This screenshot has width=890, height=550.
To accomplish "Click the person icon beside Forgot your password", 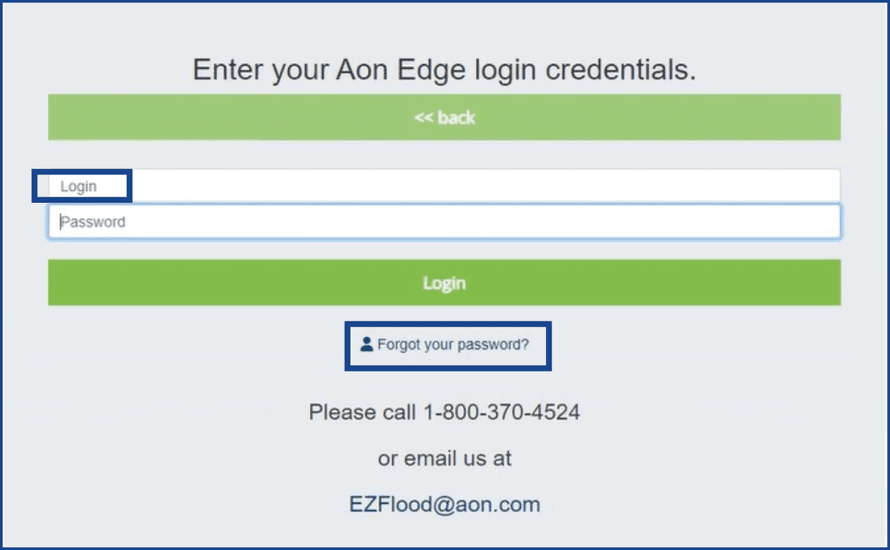I will click(x=366, y=344).
